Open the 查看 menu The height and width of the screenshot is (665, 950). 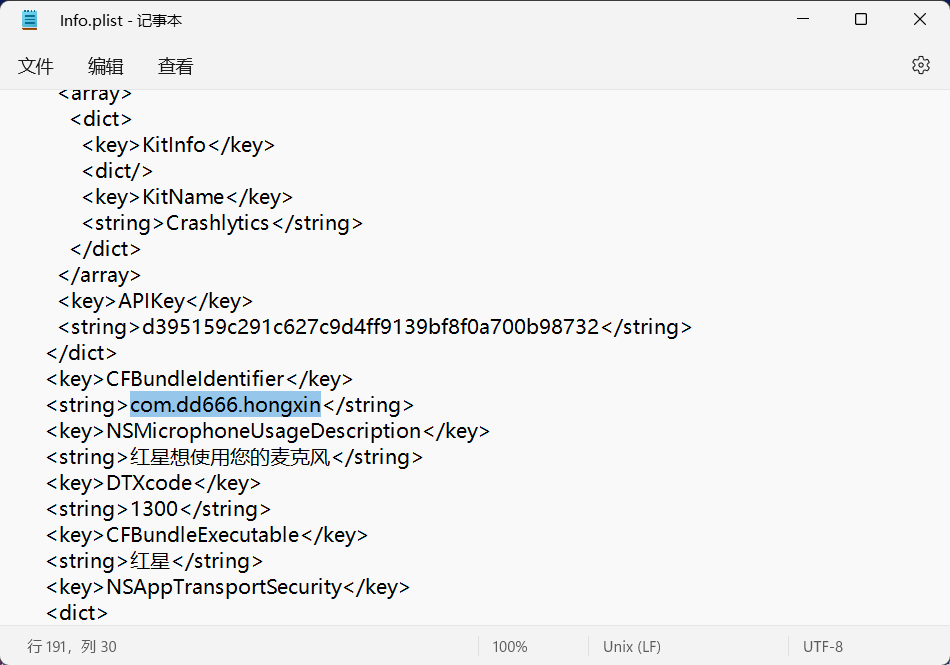pos(176,66)
